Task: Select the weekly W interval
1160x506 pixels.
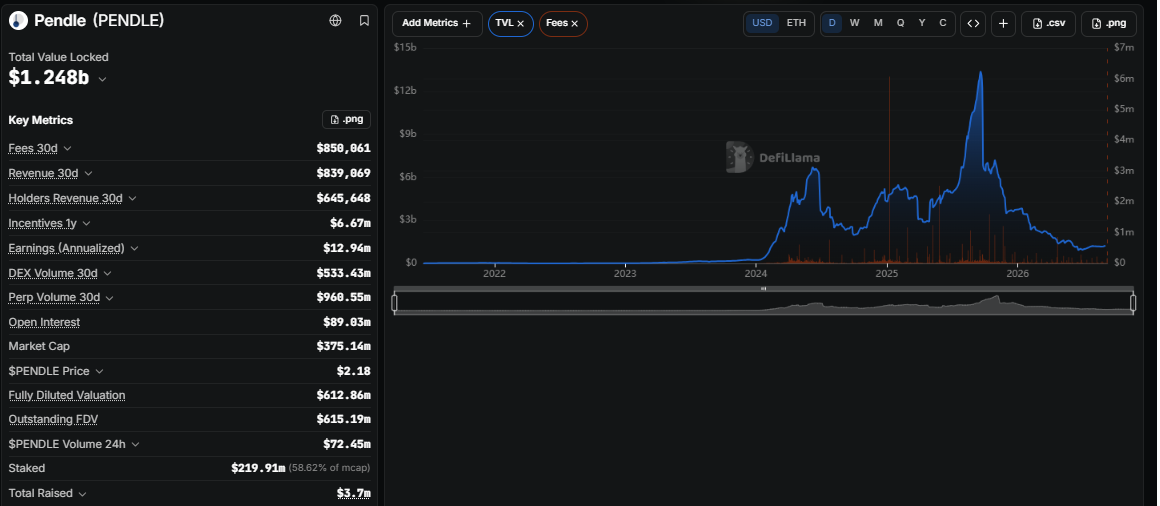Action: click(854, 23)
